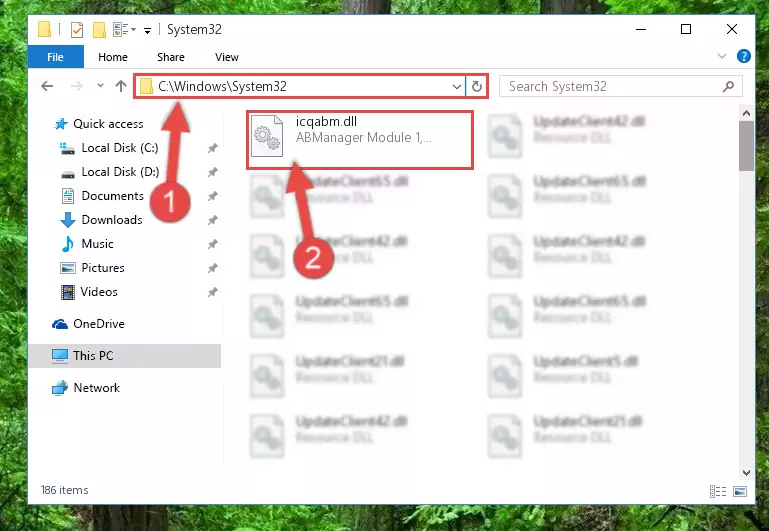Screen dimensions: 769x531
Task: Open the View ribbon tab
Action: coord(227,57)
